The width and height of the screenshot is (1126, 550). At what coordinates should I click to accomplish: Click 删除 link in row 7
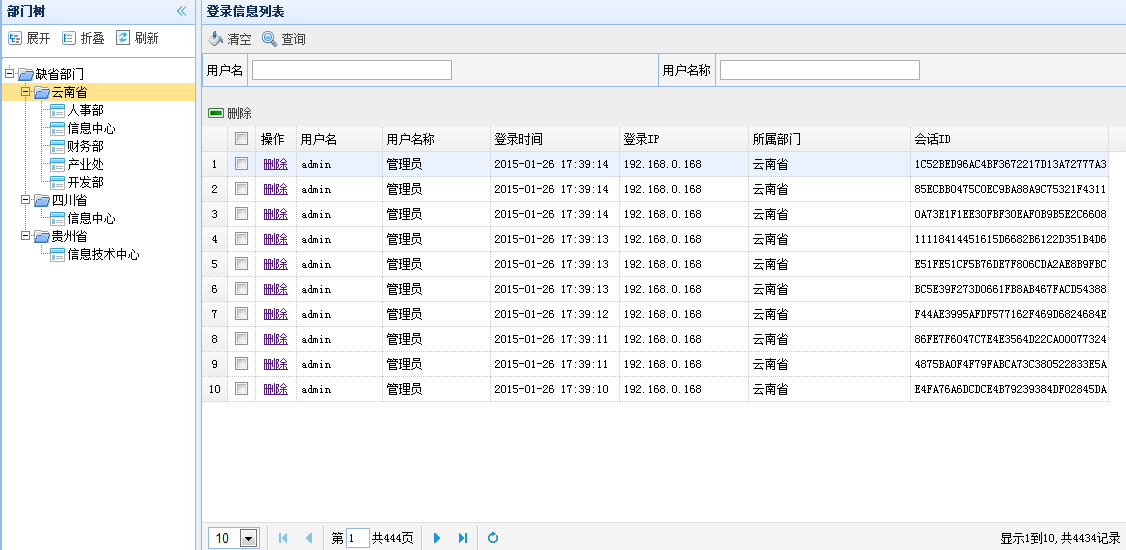pos(276,314)
